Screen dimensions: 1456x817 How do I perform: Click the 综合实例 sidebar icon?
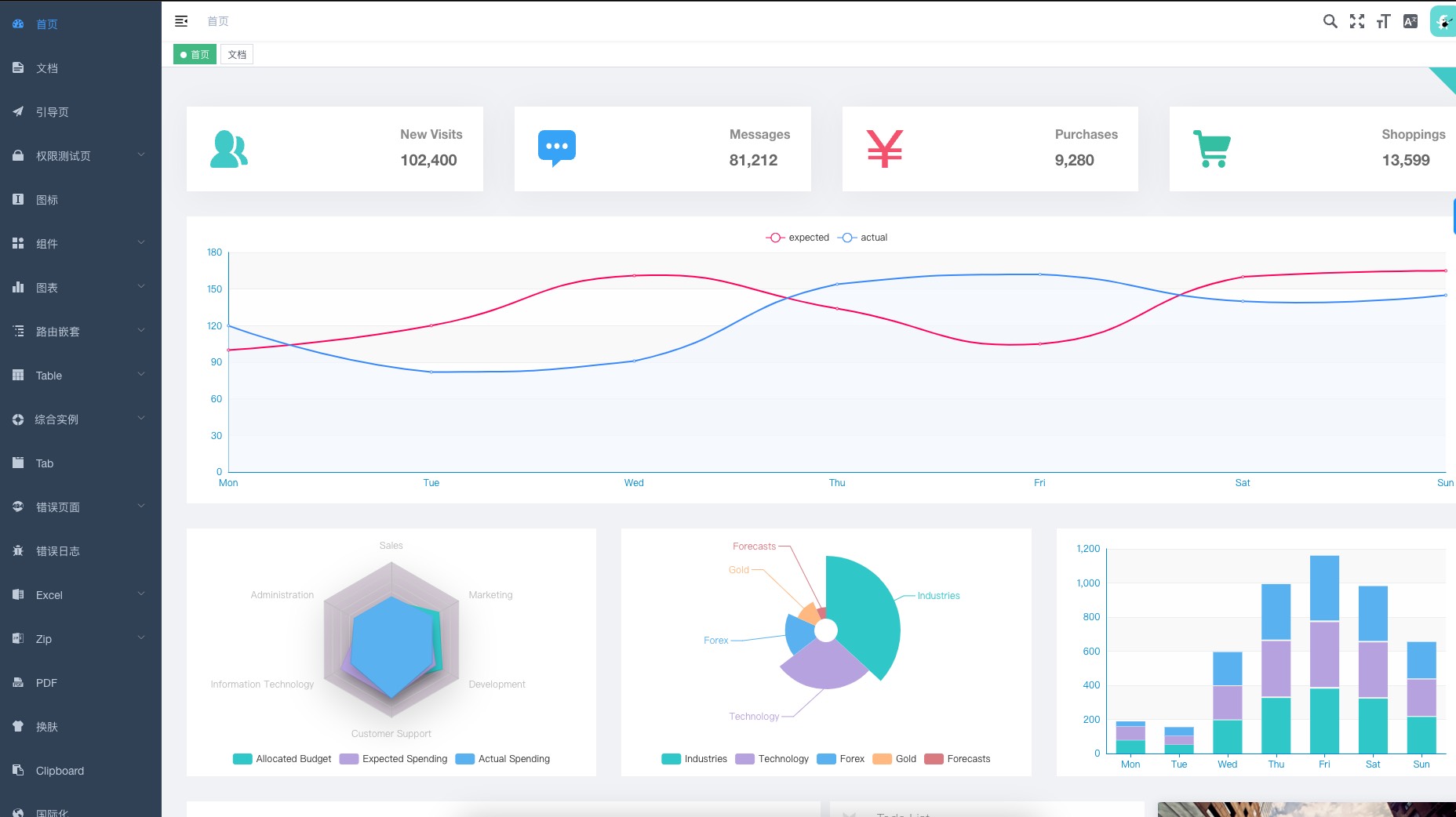(x=18, y=419)
